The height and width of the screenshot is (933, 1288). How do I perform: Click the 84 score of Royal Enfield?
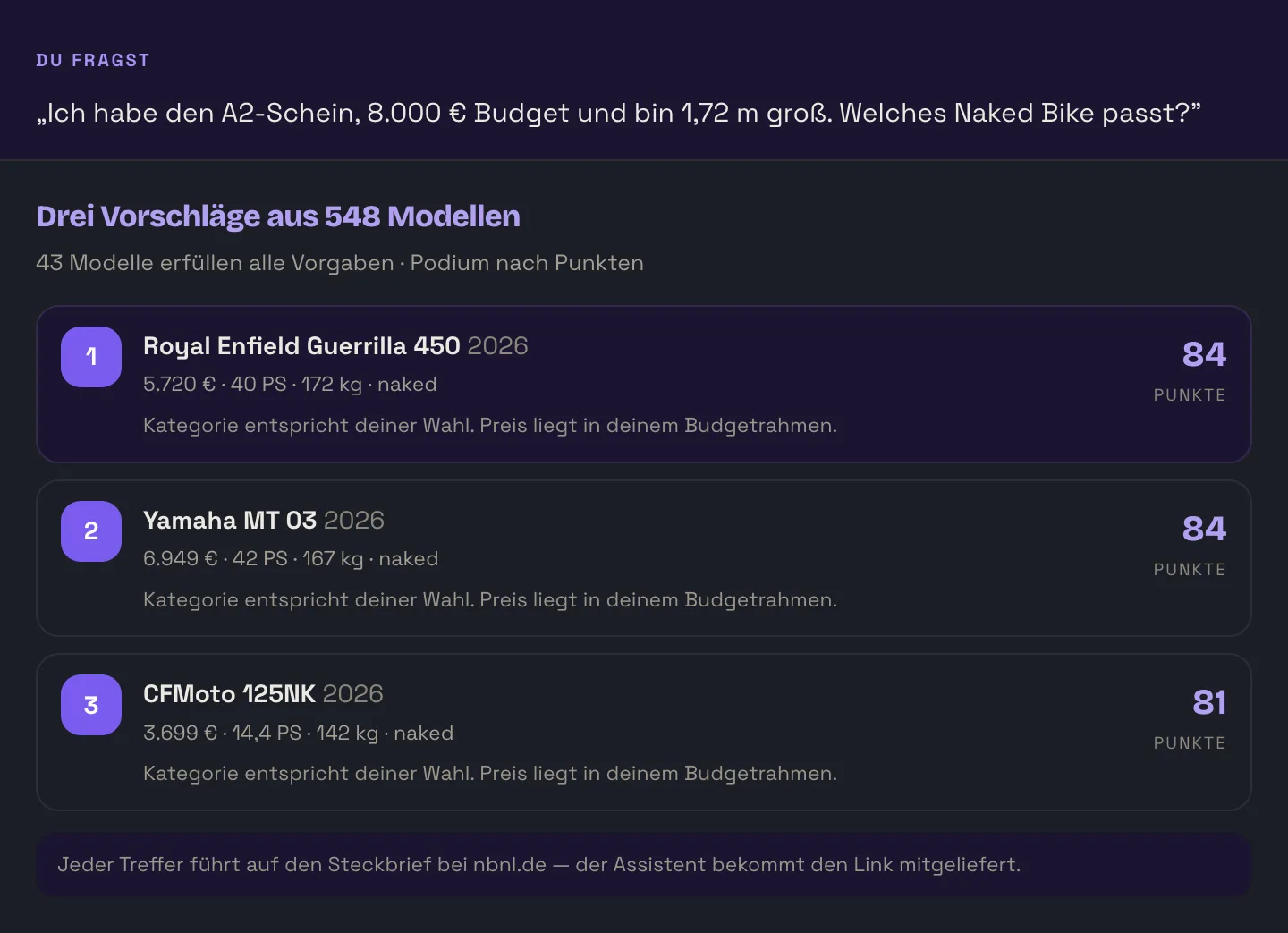1204,354
